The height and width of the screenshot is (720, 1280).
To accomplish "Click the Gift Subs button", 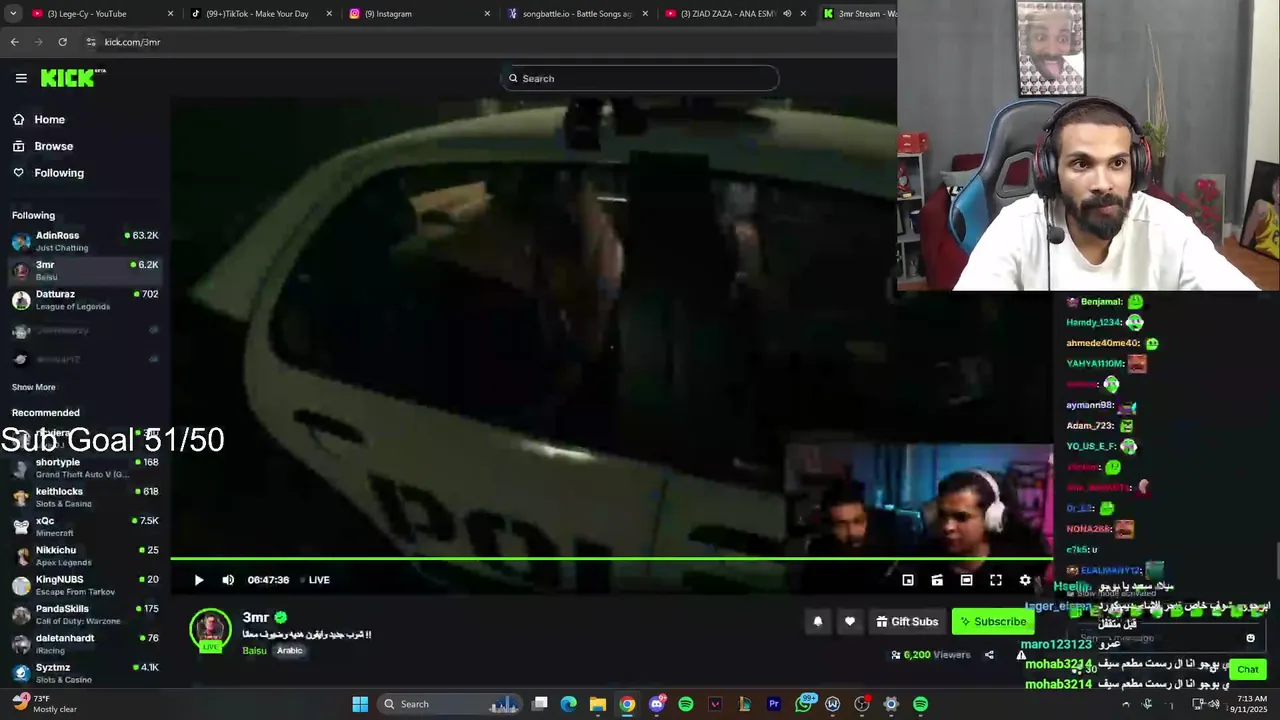I will click(907, 622).
